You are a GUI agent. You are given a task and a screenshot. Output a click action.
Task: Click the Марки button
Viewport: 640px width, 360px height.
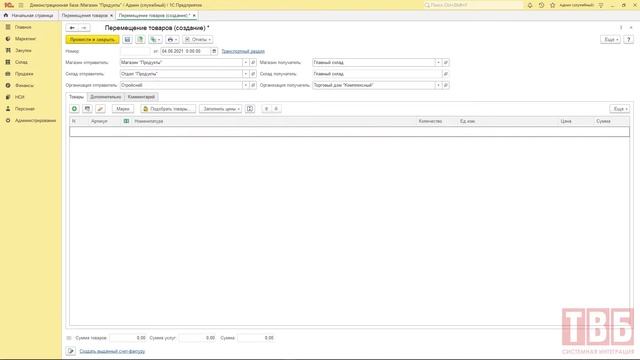point(123,109)
